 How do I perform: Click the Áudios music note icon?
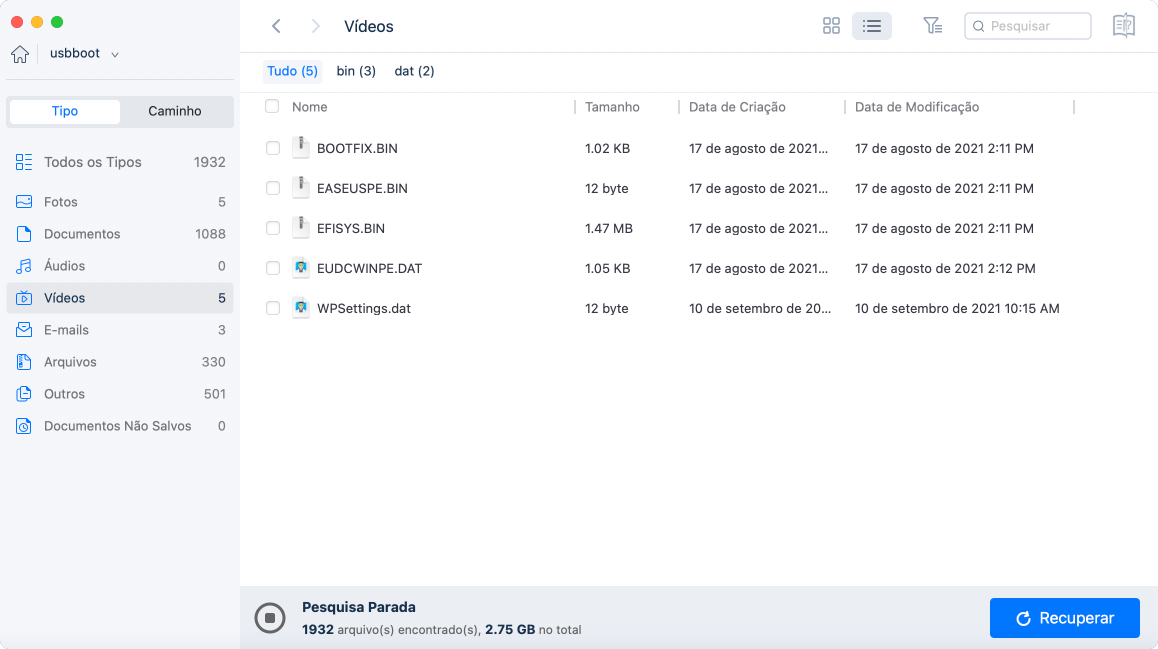(x=24, y=266)
